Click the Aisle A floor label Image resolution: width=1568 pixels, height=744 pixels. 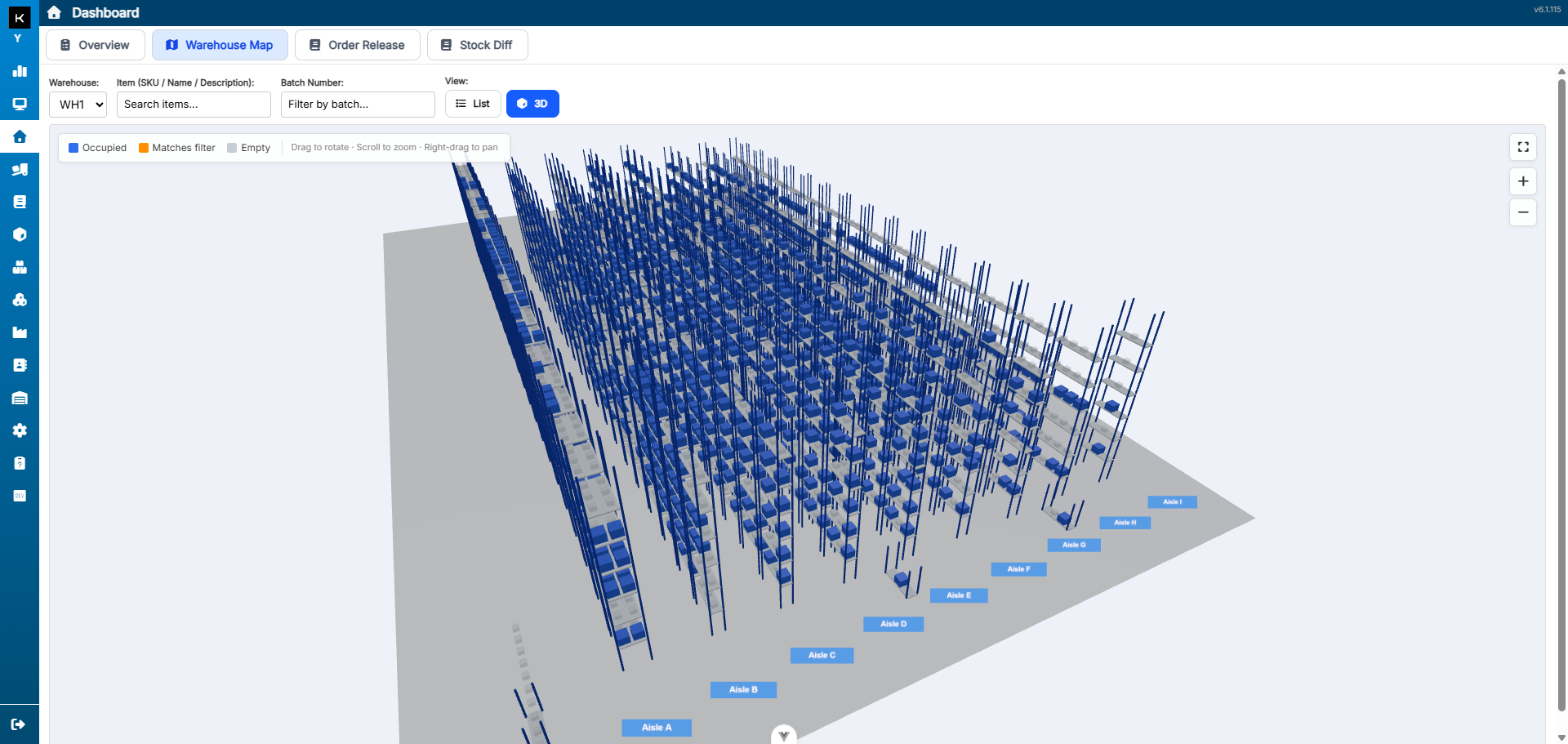pos(657,728)
